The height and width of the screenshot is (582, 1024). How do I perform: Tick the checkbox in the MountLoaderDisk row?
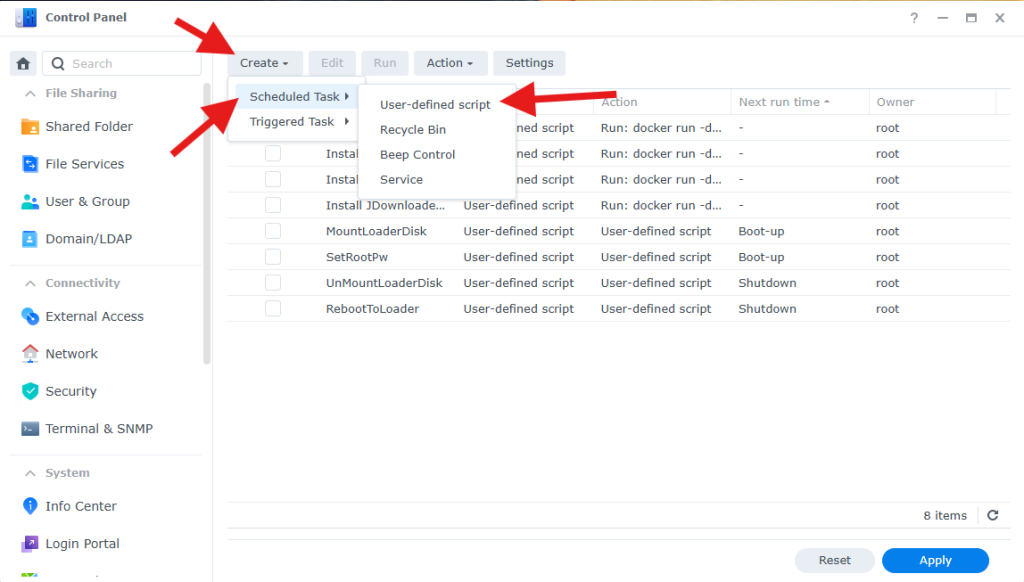point(273,231)
